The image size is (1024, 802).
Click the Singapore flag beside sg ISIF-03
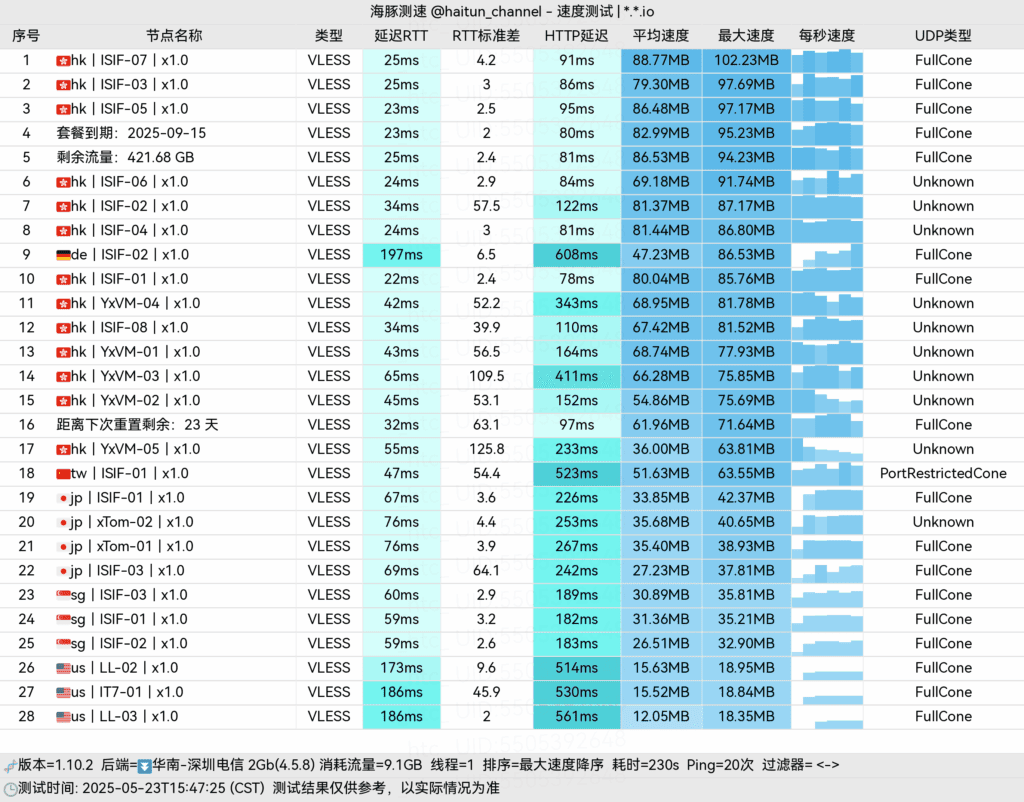pyautogui.click(x=63, y=596)
